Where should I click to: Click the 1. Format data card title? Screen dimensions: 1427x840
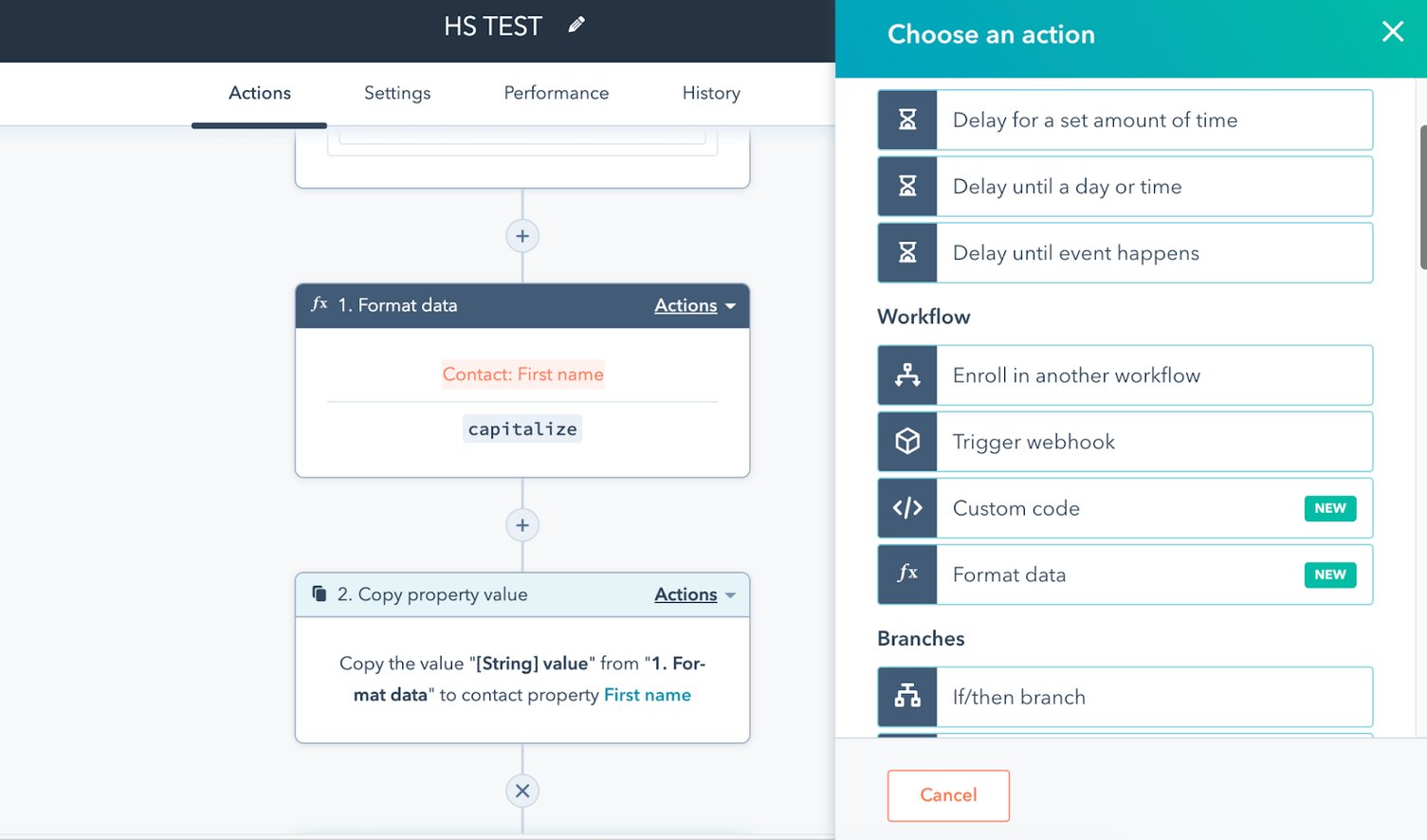coord(398,305)
